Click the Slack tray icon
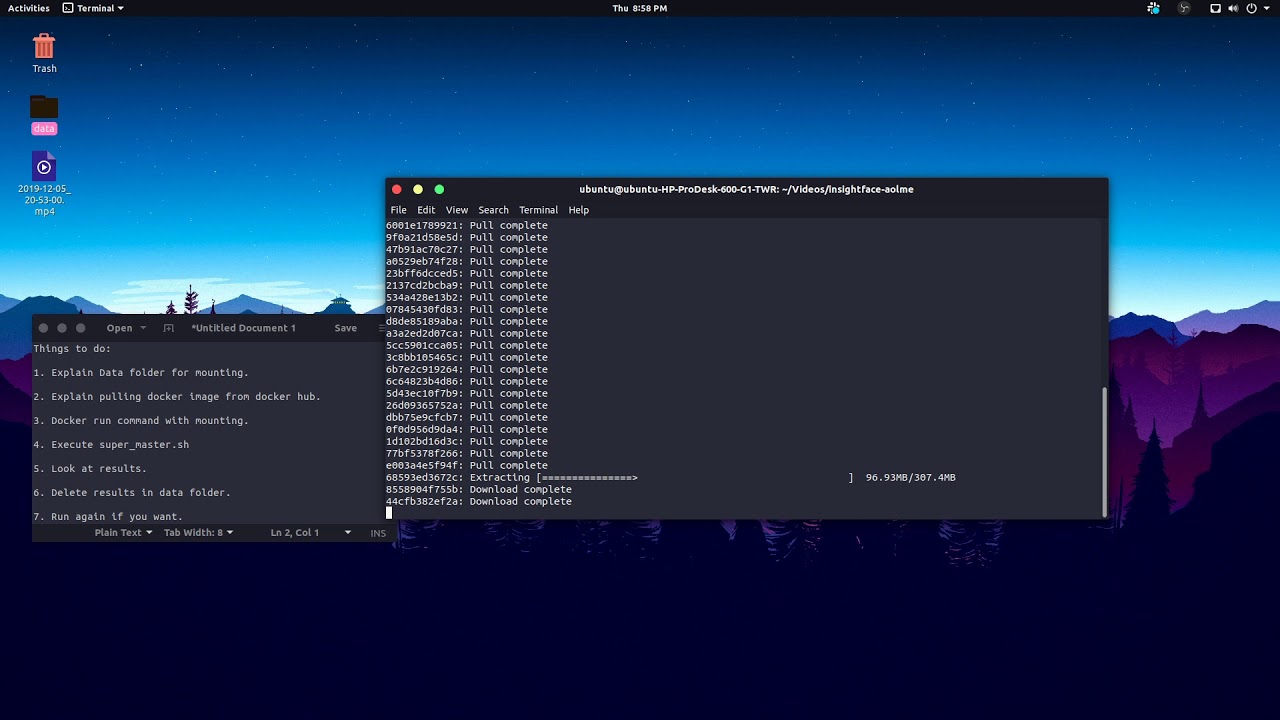This screenshot has width=1280, height=720. click(1153, 8)
